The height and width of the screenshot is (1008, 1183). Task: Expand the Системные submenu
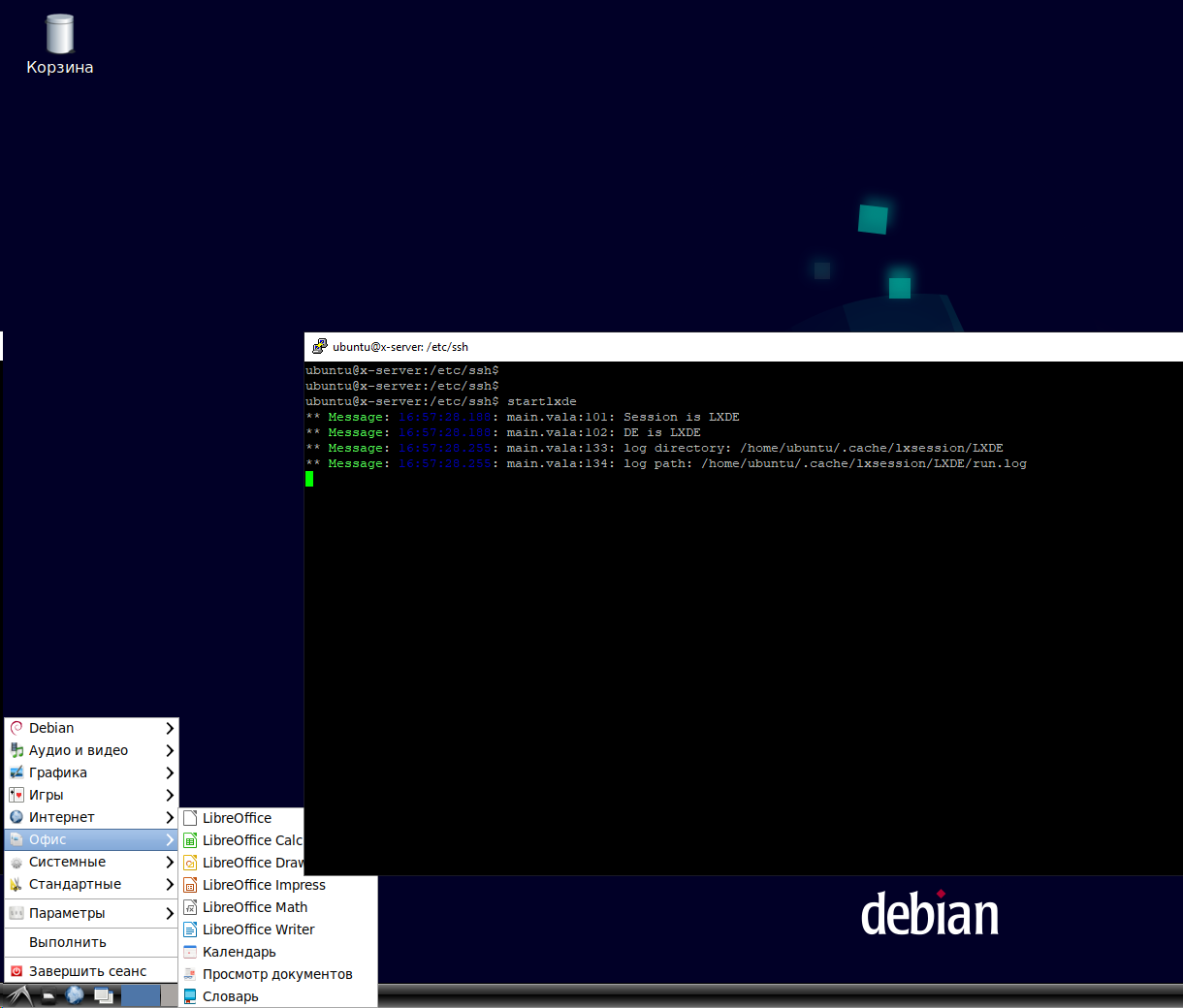[68, 861]
